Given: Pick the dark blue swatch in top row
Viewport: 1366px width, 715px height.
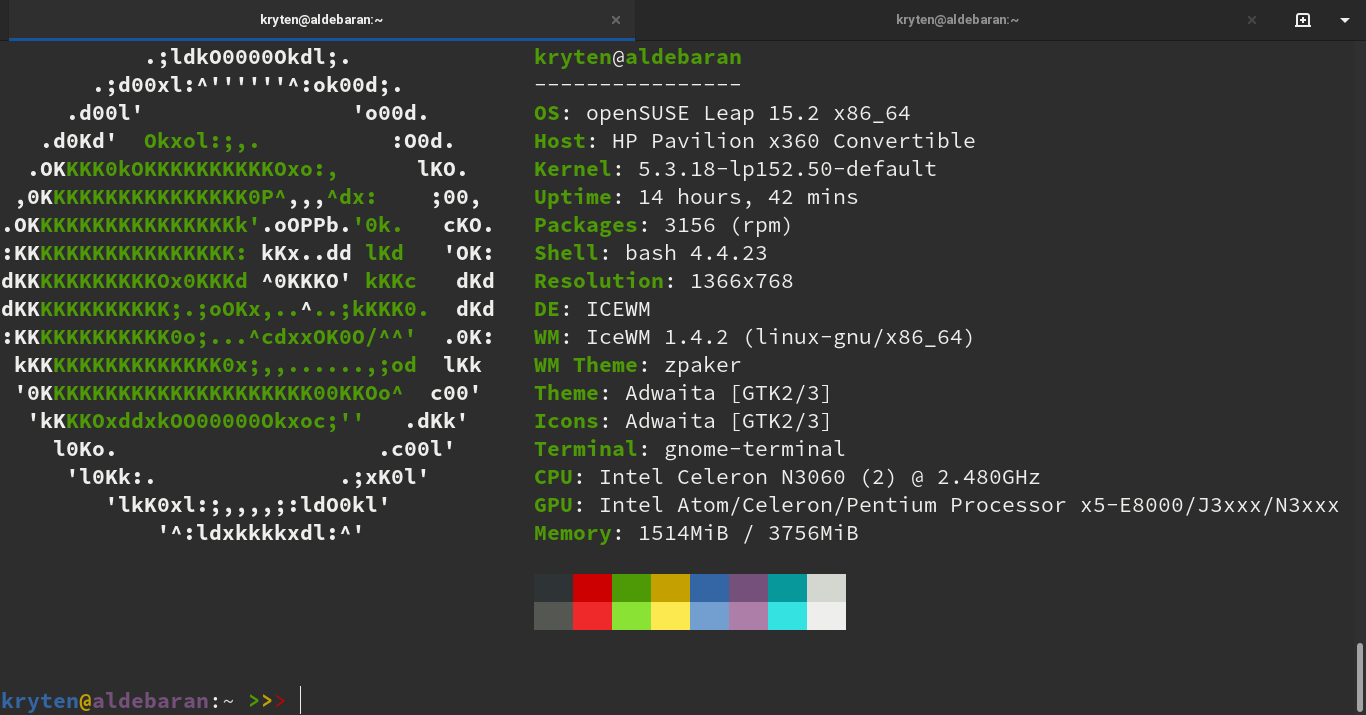Looking at the screenshot, I should coord(709,588).
